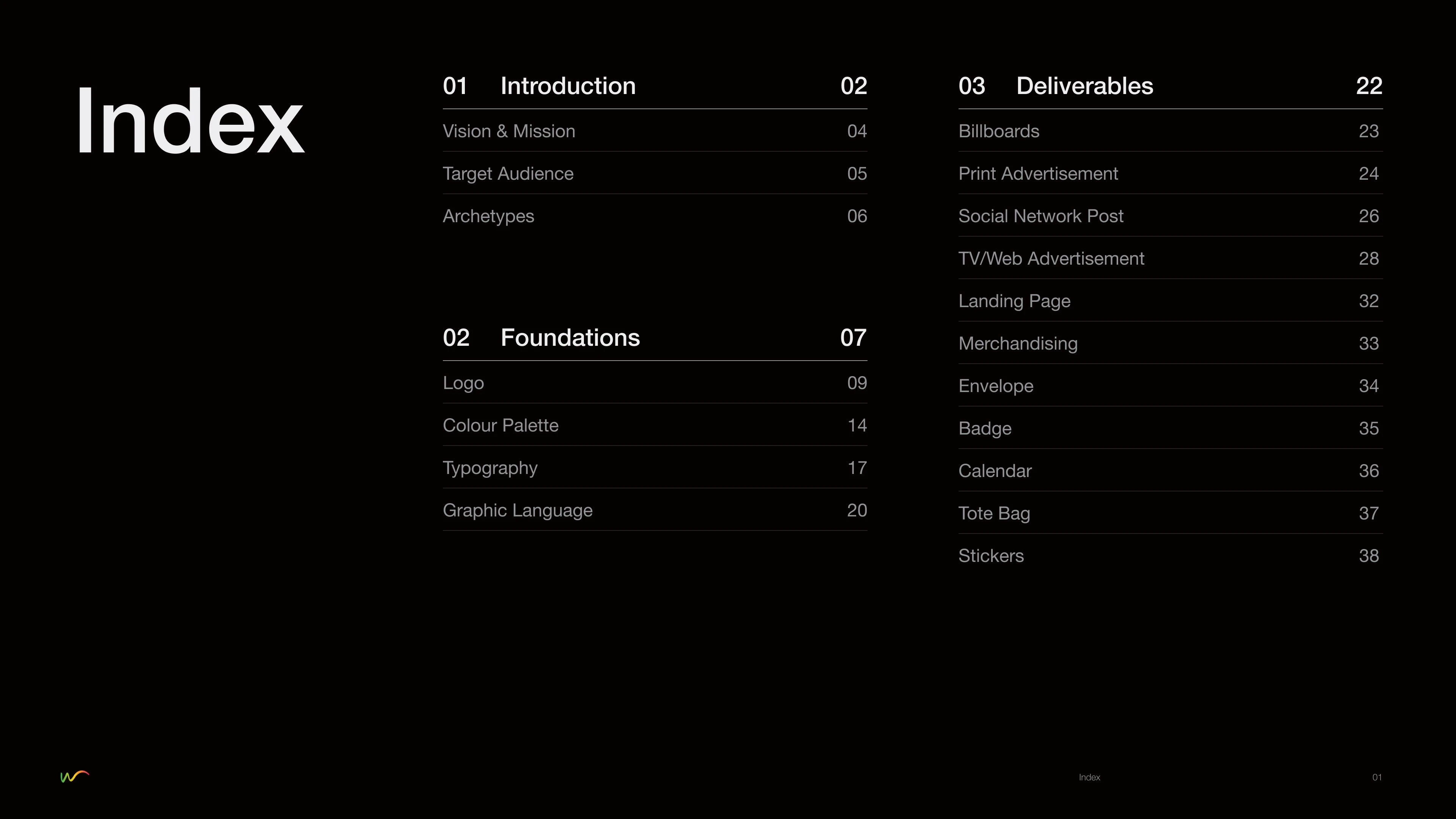Open the Print Advertisement entry
Screen dimensions: 1456x819
(1038, 174)
